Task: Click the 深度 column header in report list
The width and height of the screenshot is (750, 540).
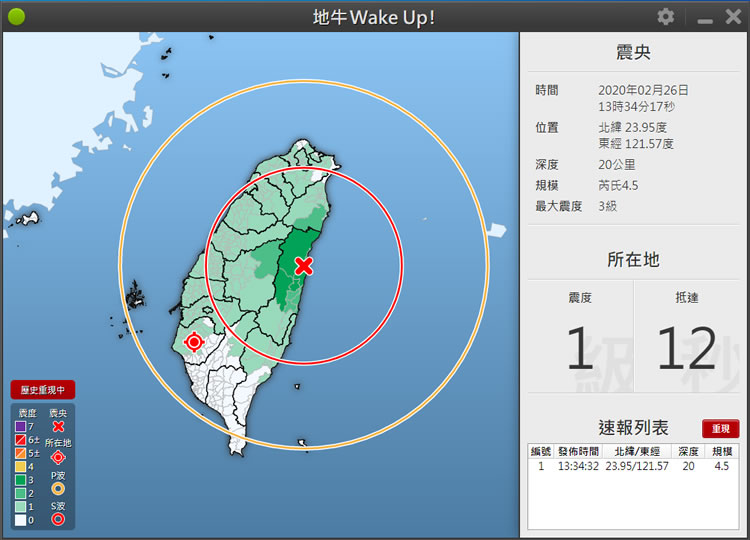Action: pos(688,451)
